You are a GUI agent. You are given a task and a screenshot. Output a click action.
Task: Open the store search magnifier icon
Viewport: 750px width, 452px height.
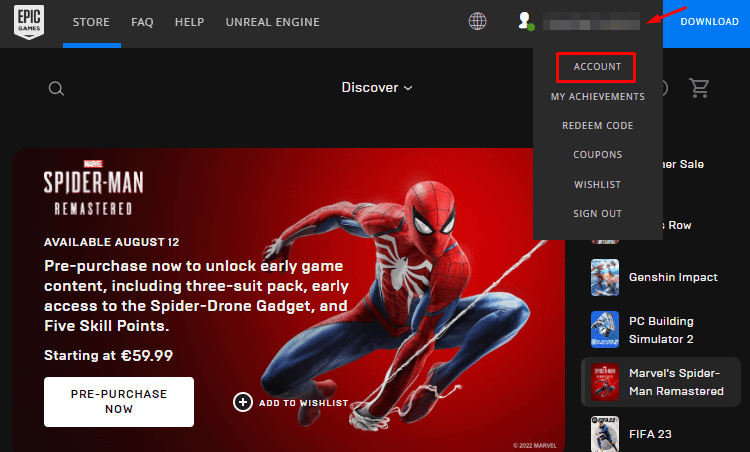click(x=56, y=88)
